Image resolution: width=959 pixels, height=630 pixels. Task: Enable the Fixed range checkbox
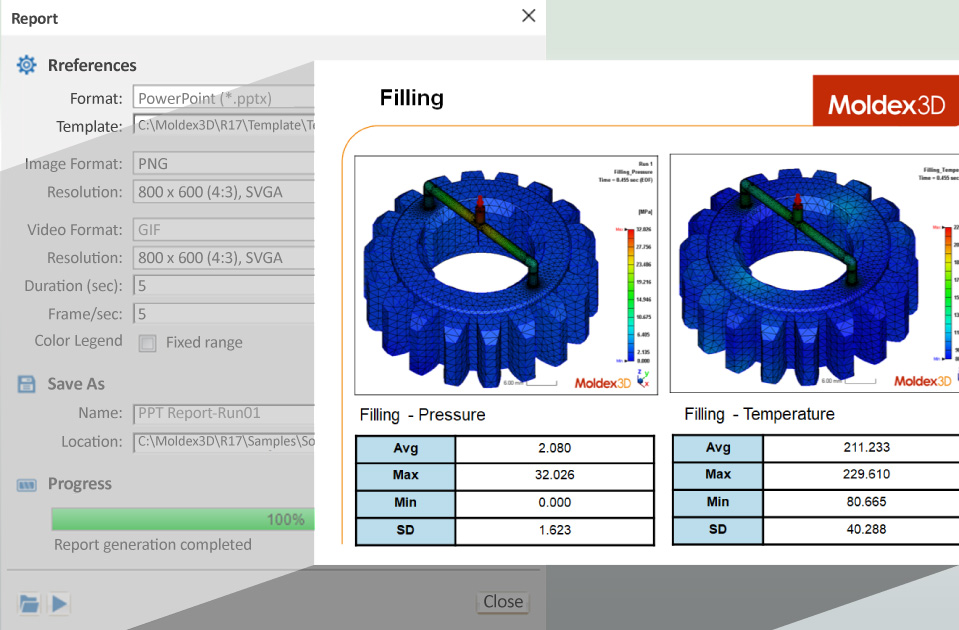click(x=148, y=343)
